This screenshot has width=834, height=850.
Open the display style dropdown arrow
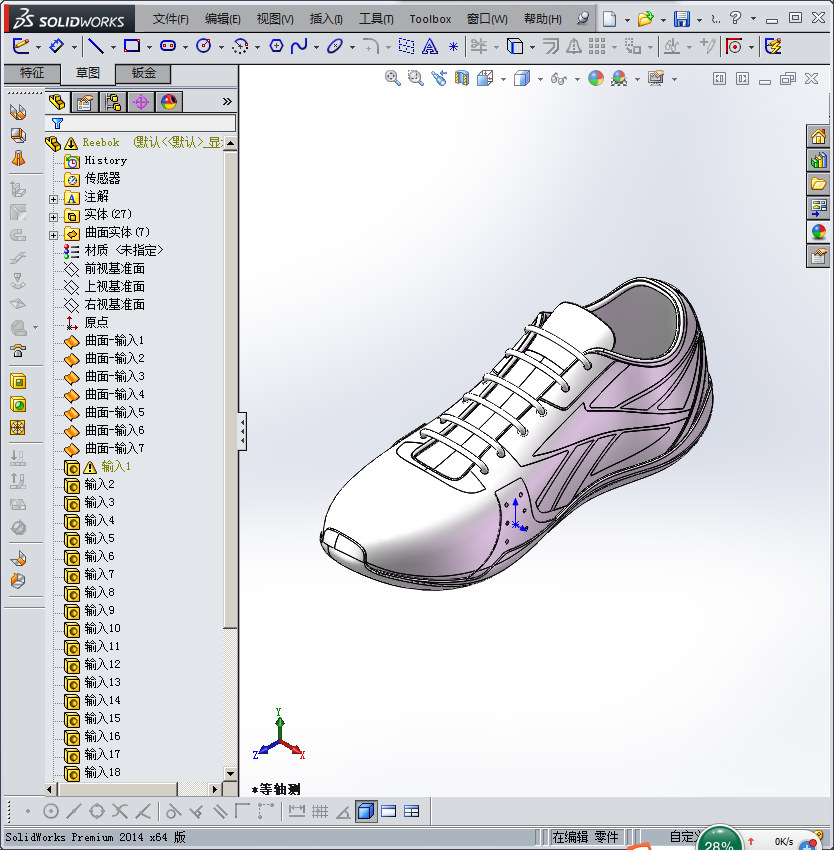tap(540, 79)
